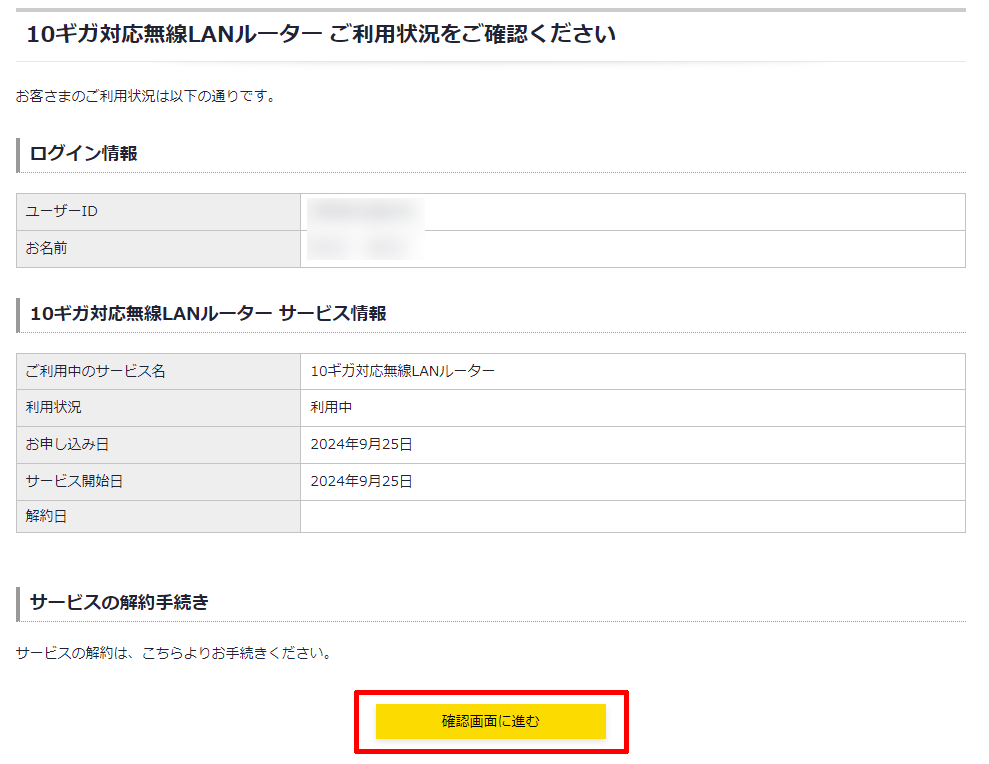Viewport: 989px width, 764px height.
Task: Select the サービス開始日 label cell
Action: coord(75,481)
